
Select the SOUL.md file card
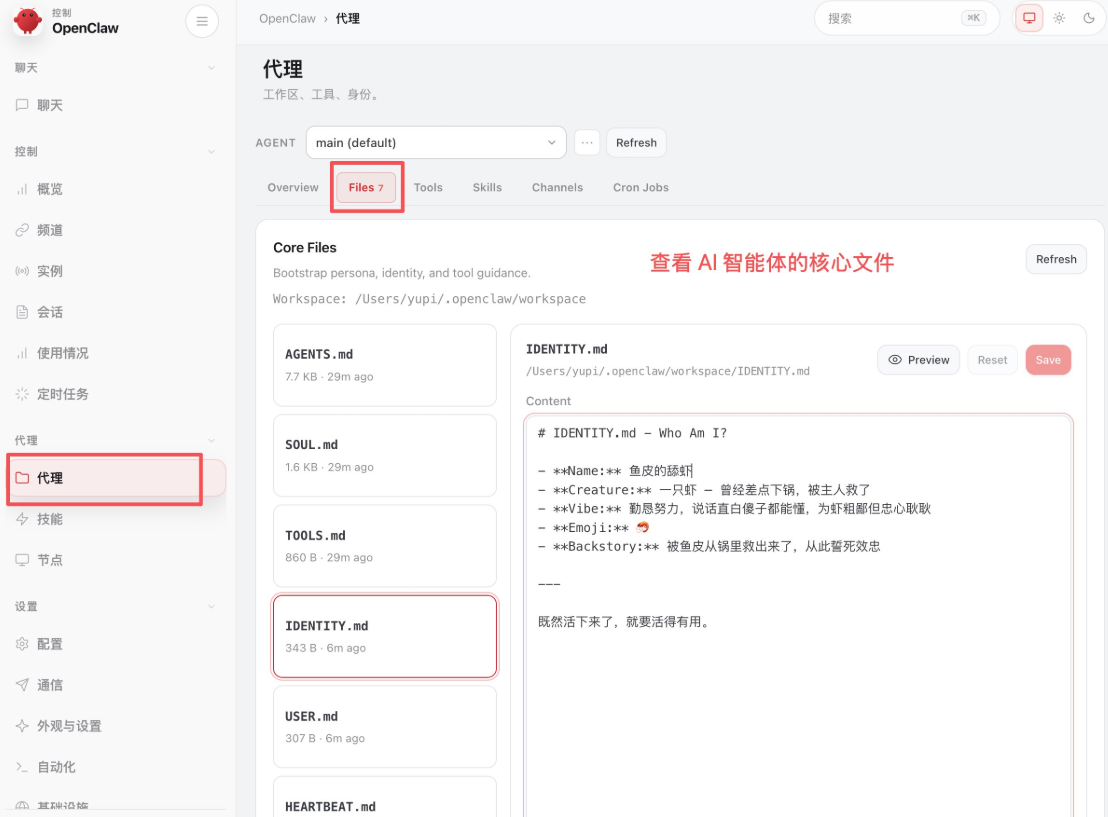(x=385, y=455)
